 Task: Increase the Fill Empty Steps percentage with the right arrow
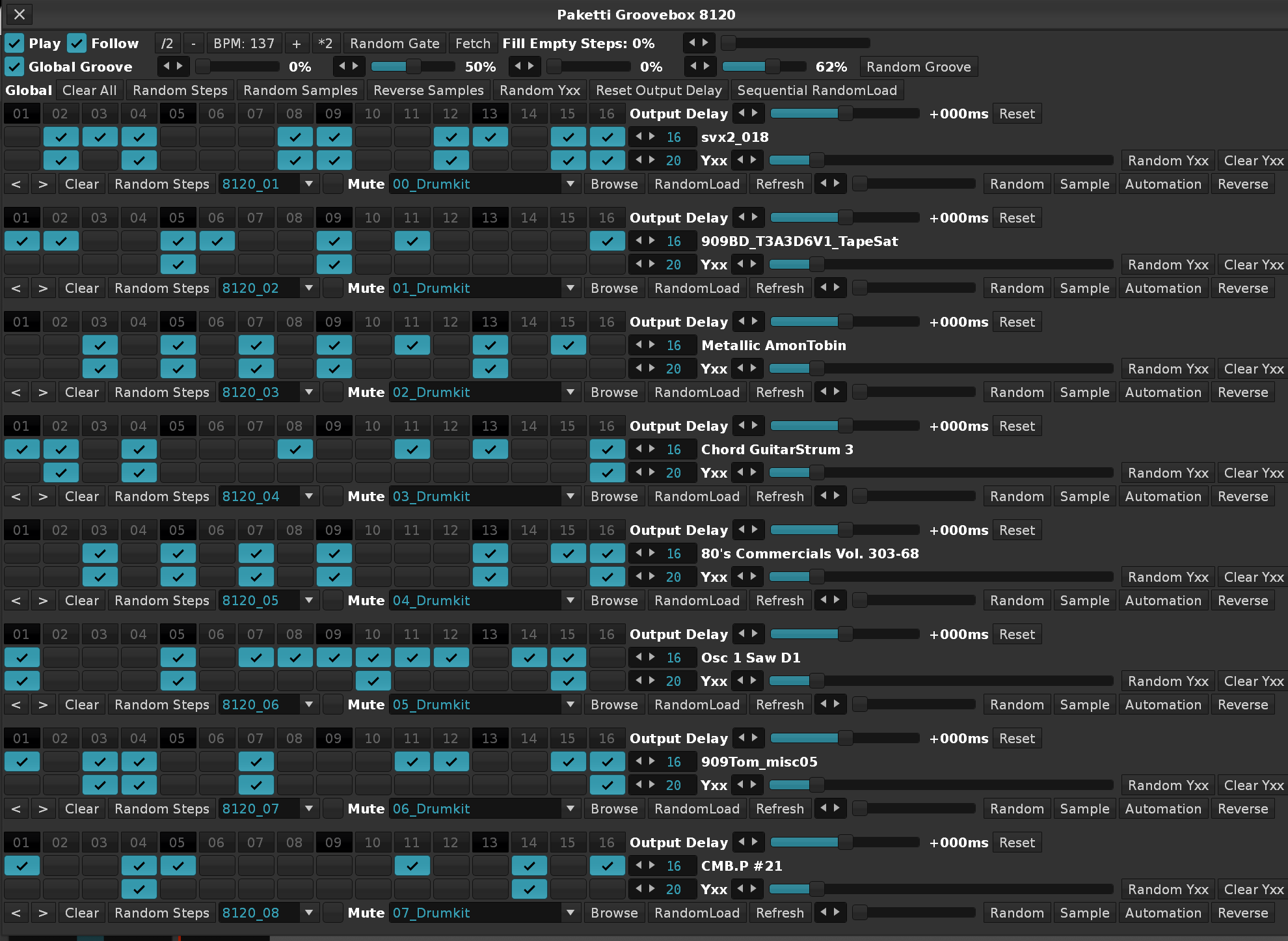706,43
